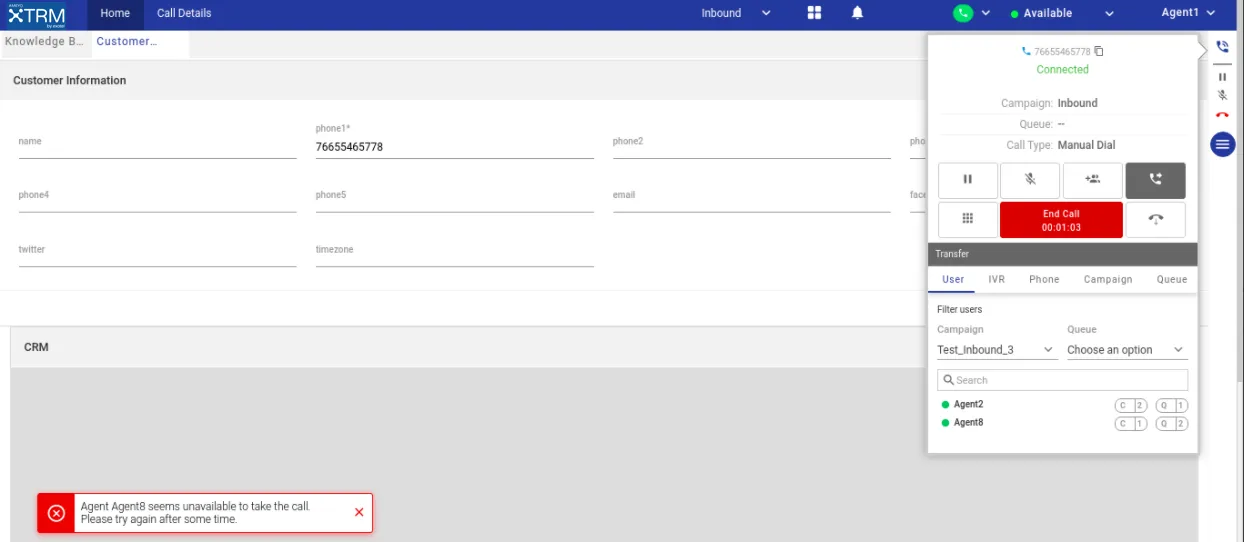Click the sidebar red hang-up icon
The image size is (1244, 542).
1222,115
